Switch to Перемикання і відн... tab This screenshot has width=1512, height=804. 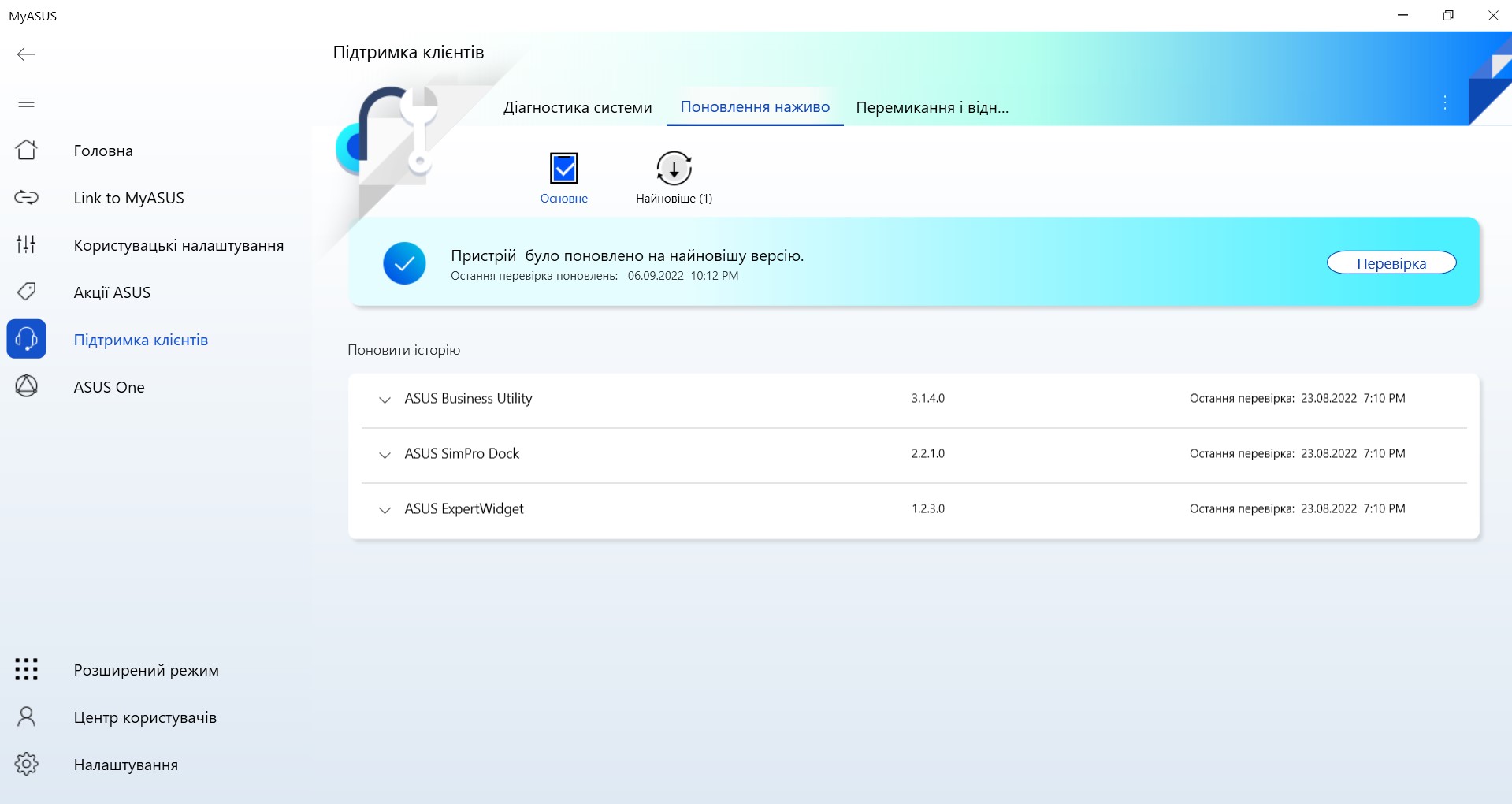pos(931,107)
